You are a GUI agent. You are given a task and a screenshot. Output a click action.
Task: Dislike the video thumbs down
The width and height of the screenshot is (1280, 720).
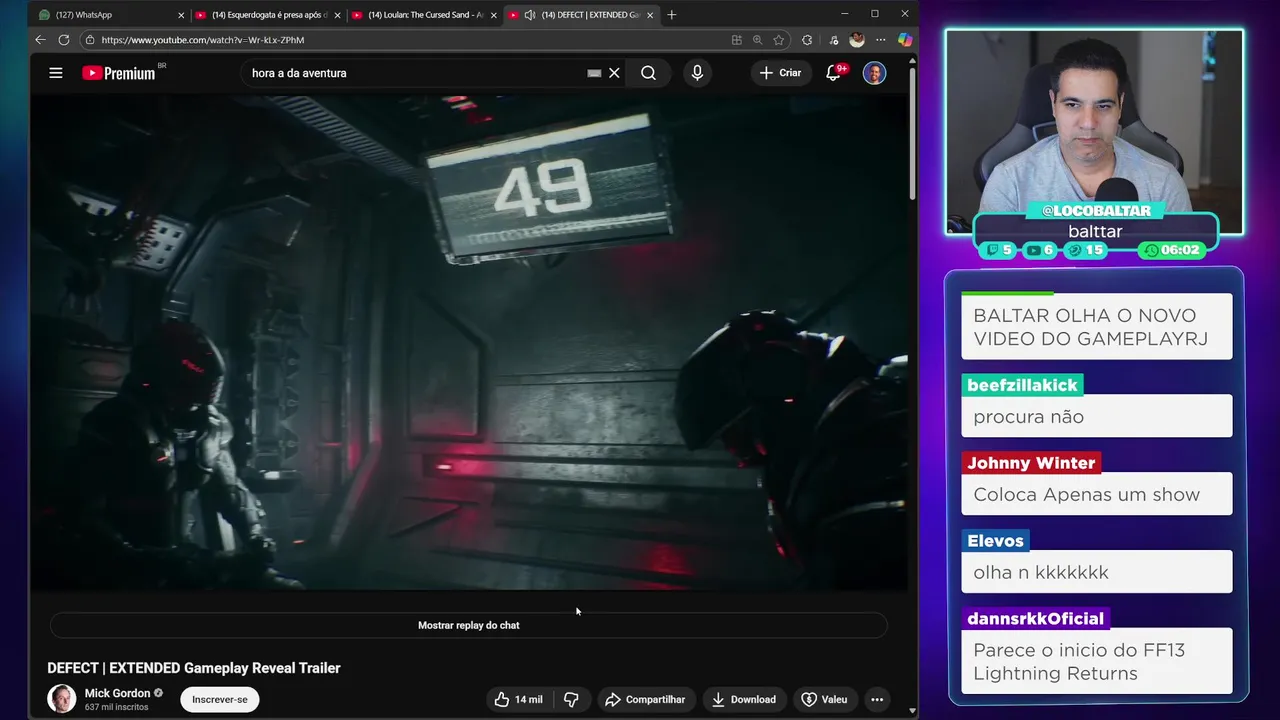pyautogui.click(x=571, y=700)
